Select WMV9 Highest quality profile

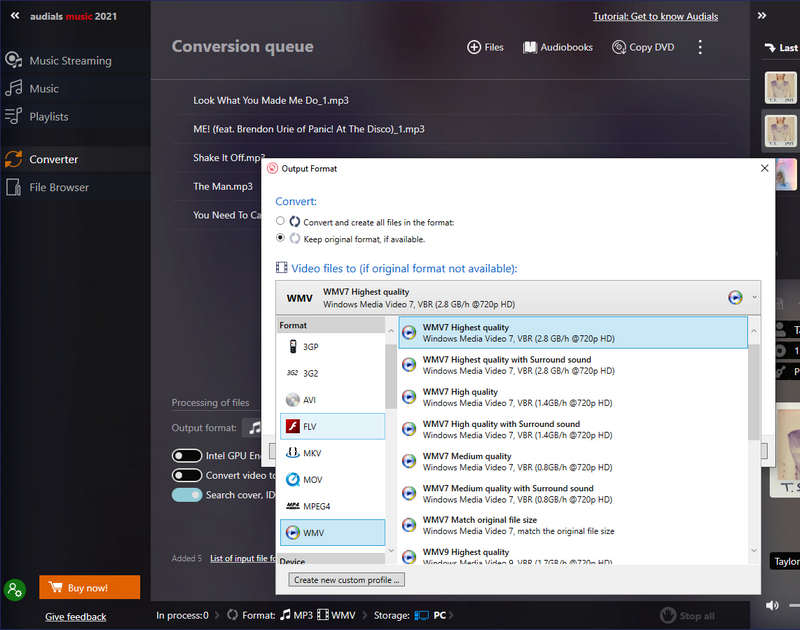[573, 555]
